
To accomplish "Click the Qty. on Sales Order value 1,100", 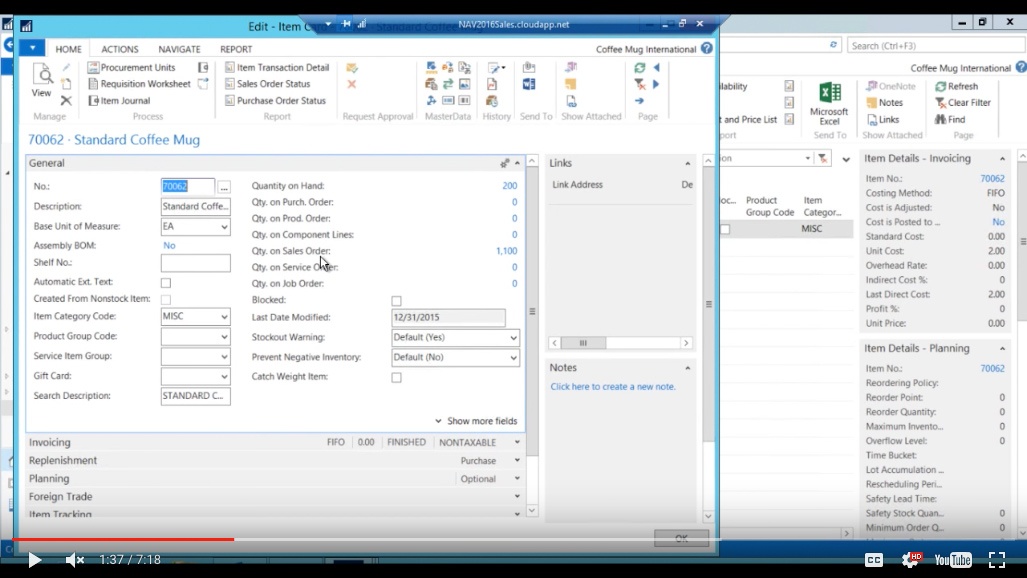I will click(x=506, y=251).
